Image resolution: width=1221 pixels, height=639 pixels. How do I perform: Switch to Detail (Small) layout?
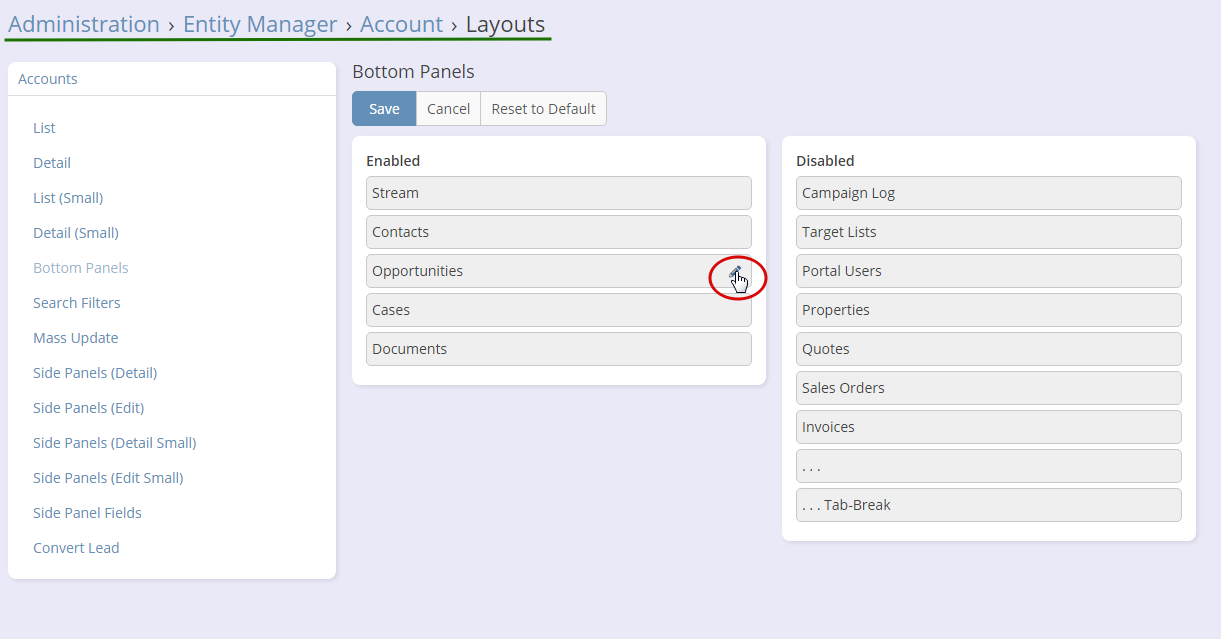(76, 233)
